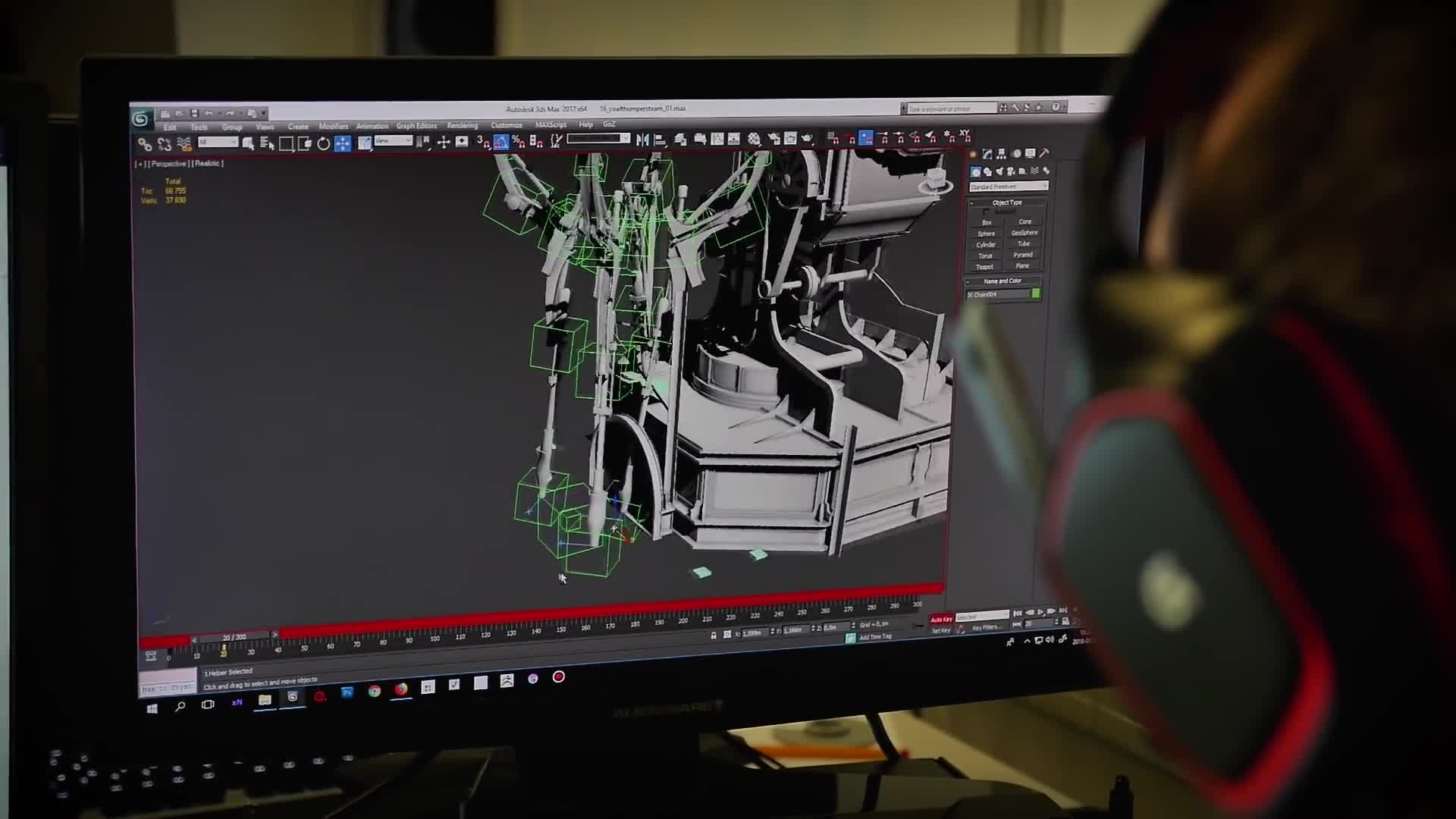Click the Play Animation button
The width and height of the screenshot is (1456, 819).
1040,612
